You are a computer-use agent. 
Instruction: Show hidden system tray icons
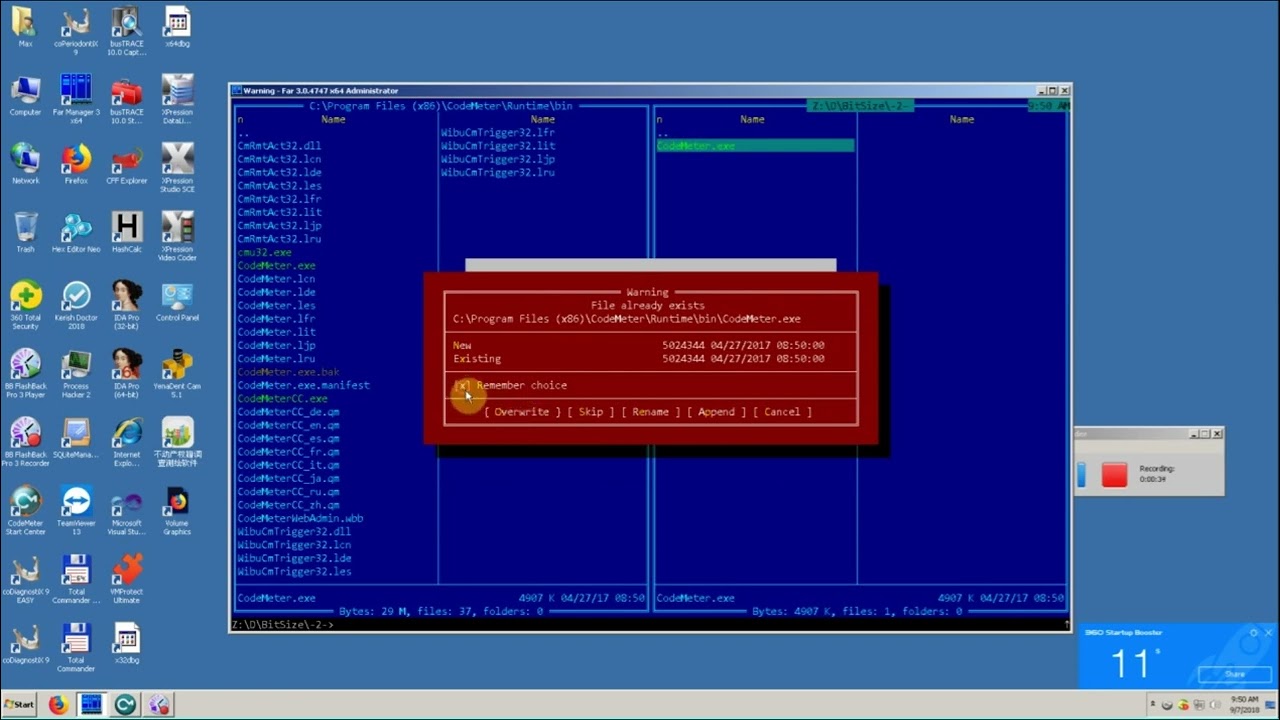coord(1155,705)
